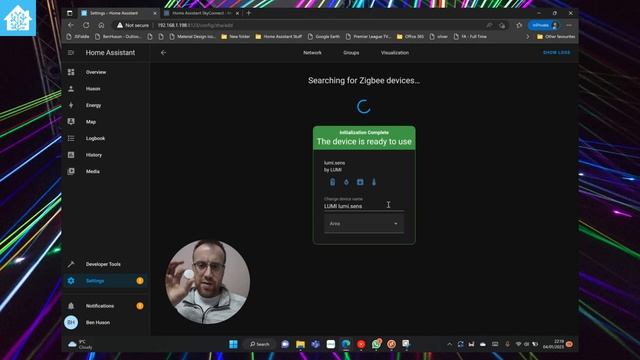Switch to the Network tab
This screenshot has height=360, width=640.
[312, 53]
